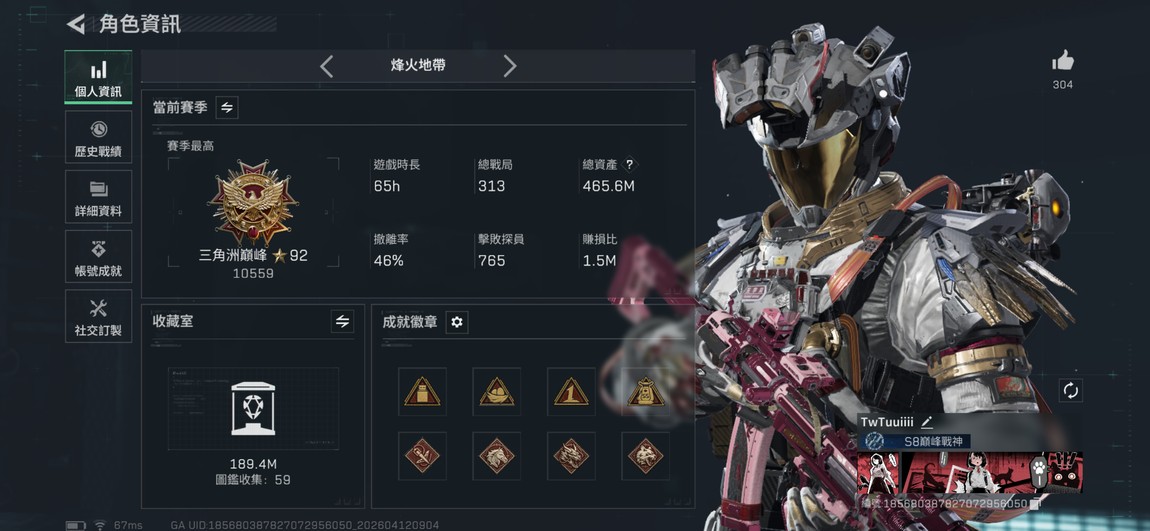Toggle the 當前賽季 season switch button
The image size is (1150, 531).
click(227, 107)
